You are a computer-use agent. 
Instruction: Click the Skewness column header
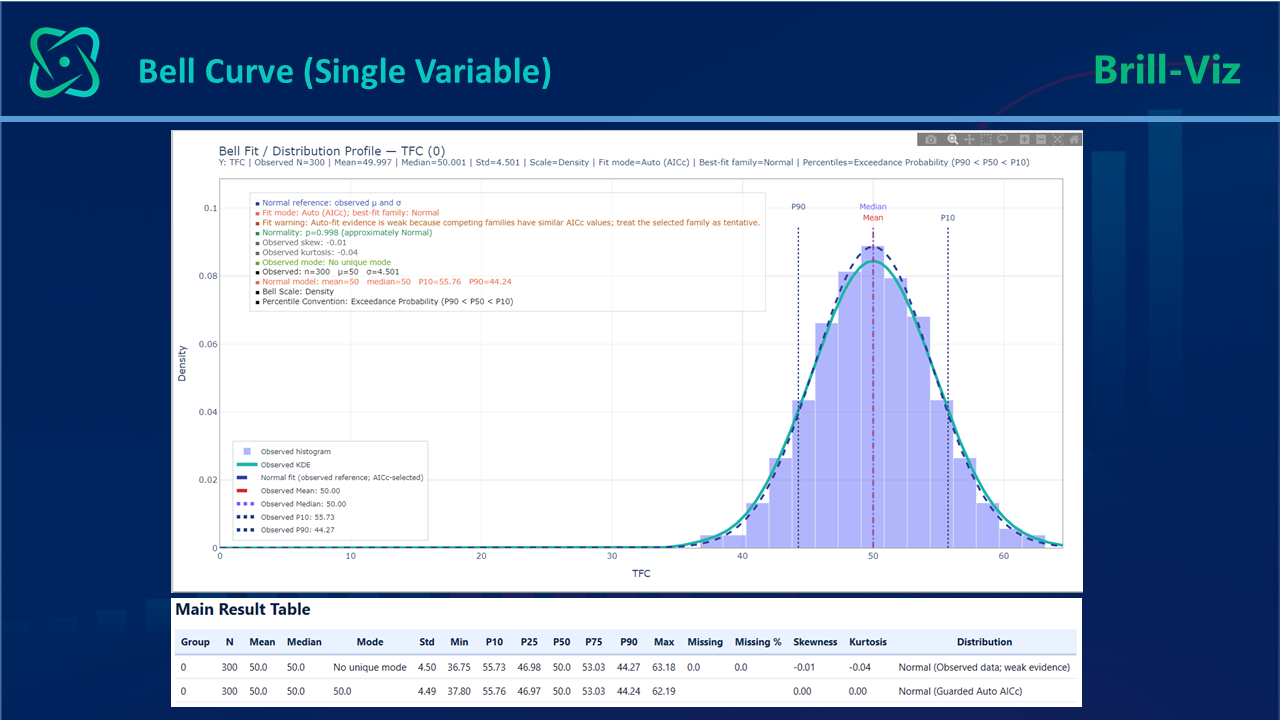pyautogui.click(x=816, y=642)
